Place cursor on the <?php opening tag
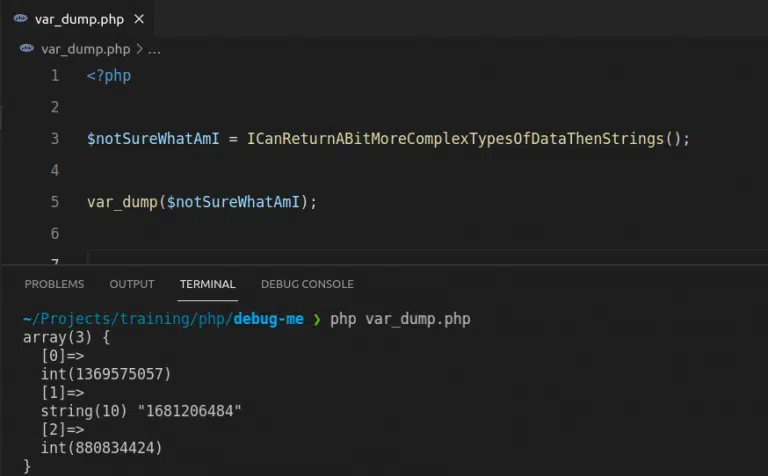The image size is (768, 476). (x=108, y=76)
